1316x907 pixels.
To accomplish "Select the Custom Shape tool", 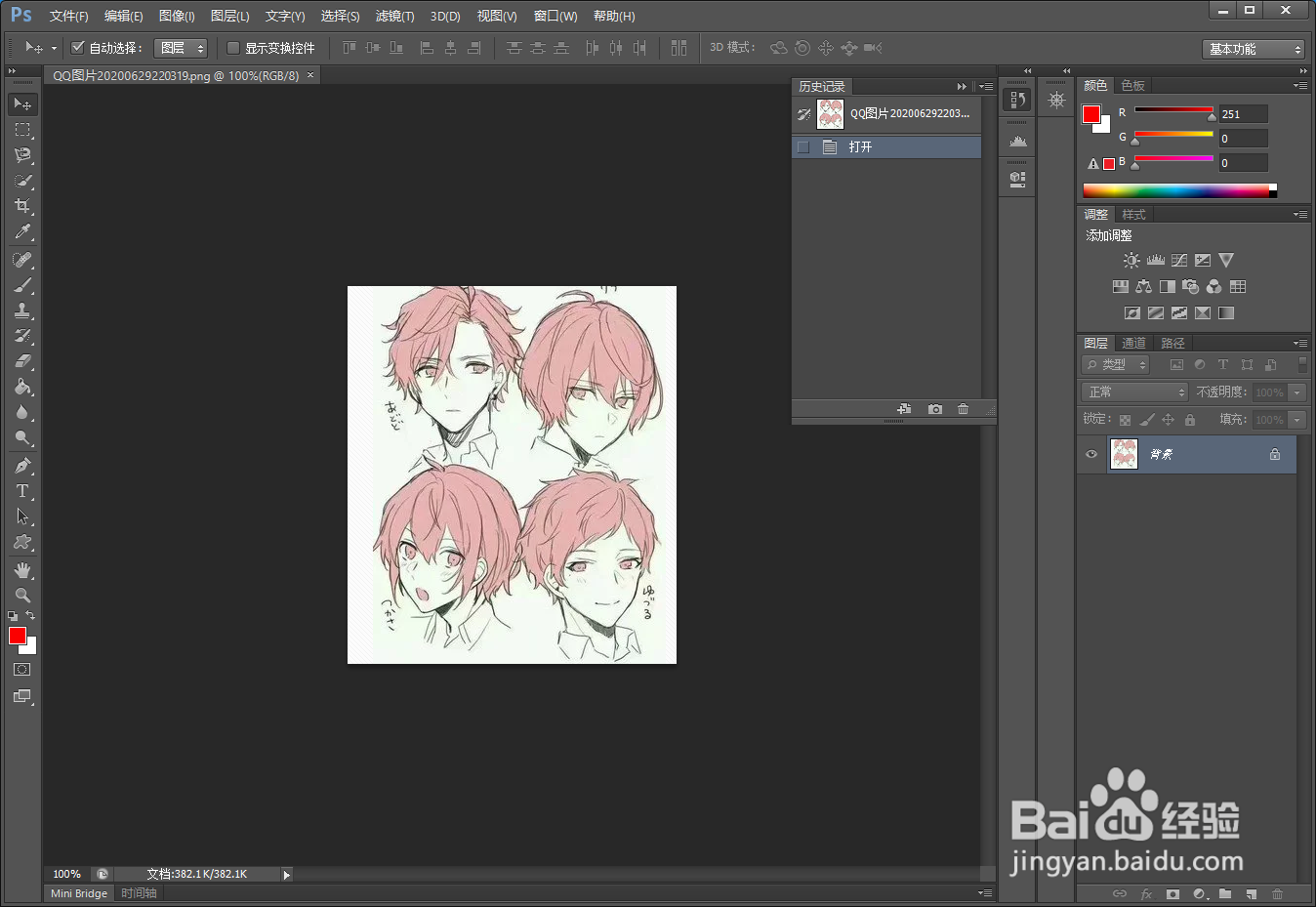I will point(22,542).
